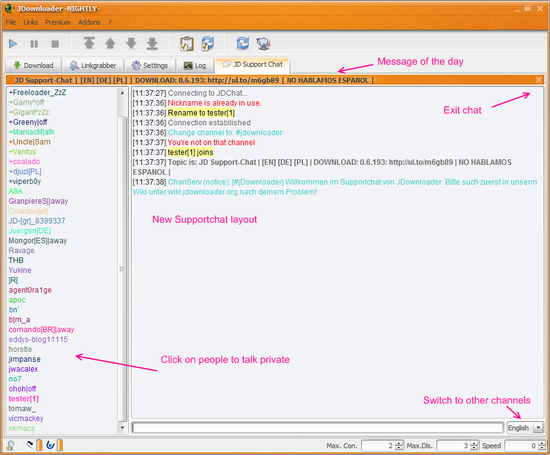Viewport: 550px width, 455px height.
Task: Click user vicmackey in user list
Action: pyautogui.click(x=26, y=418)
